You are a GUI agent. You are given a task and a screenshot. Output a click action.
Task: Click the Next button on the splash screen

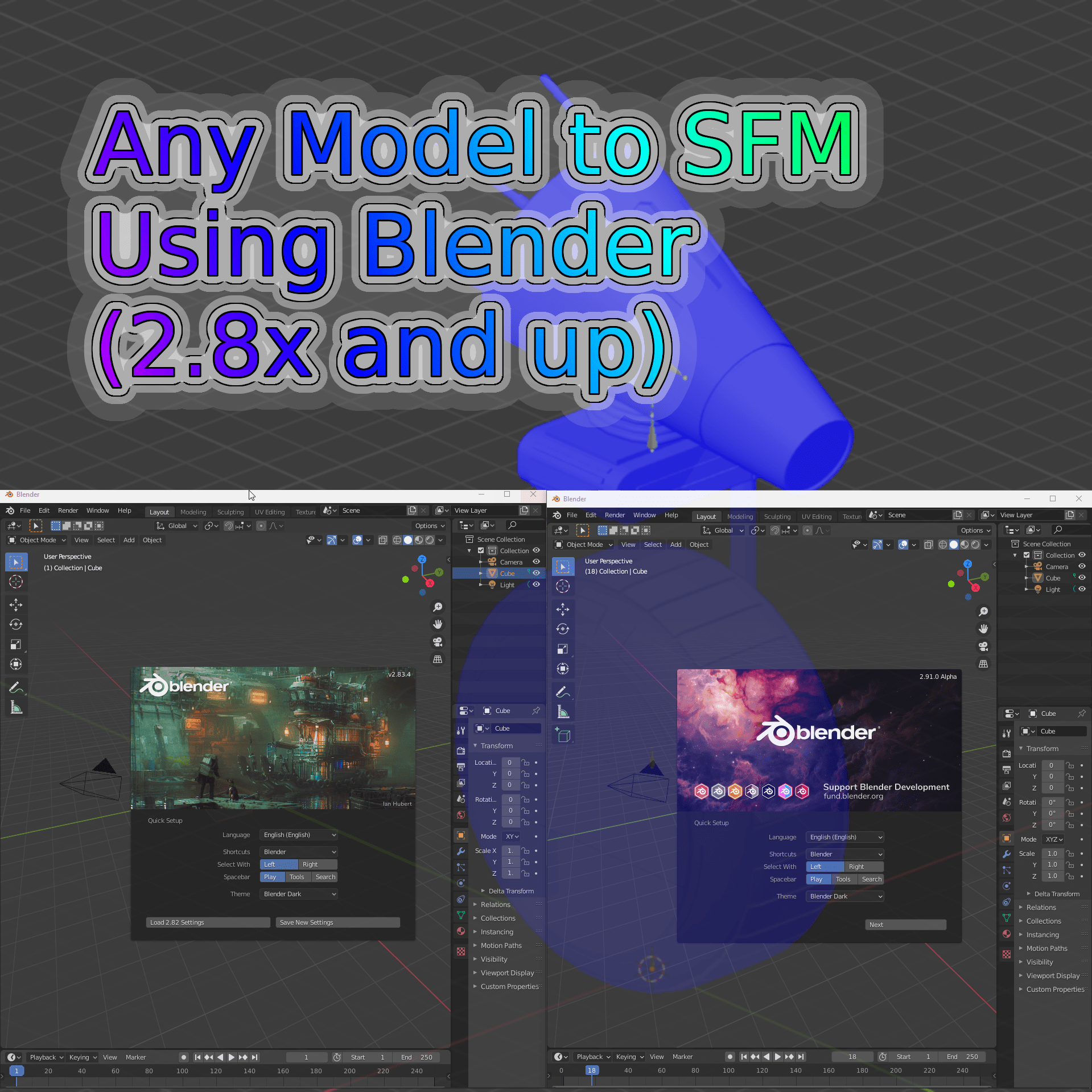905,924
